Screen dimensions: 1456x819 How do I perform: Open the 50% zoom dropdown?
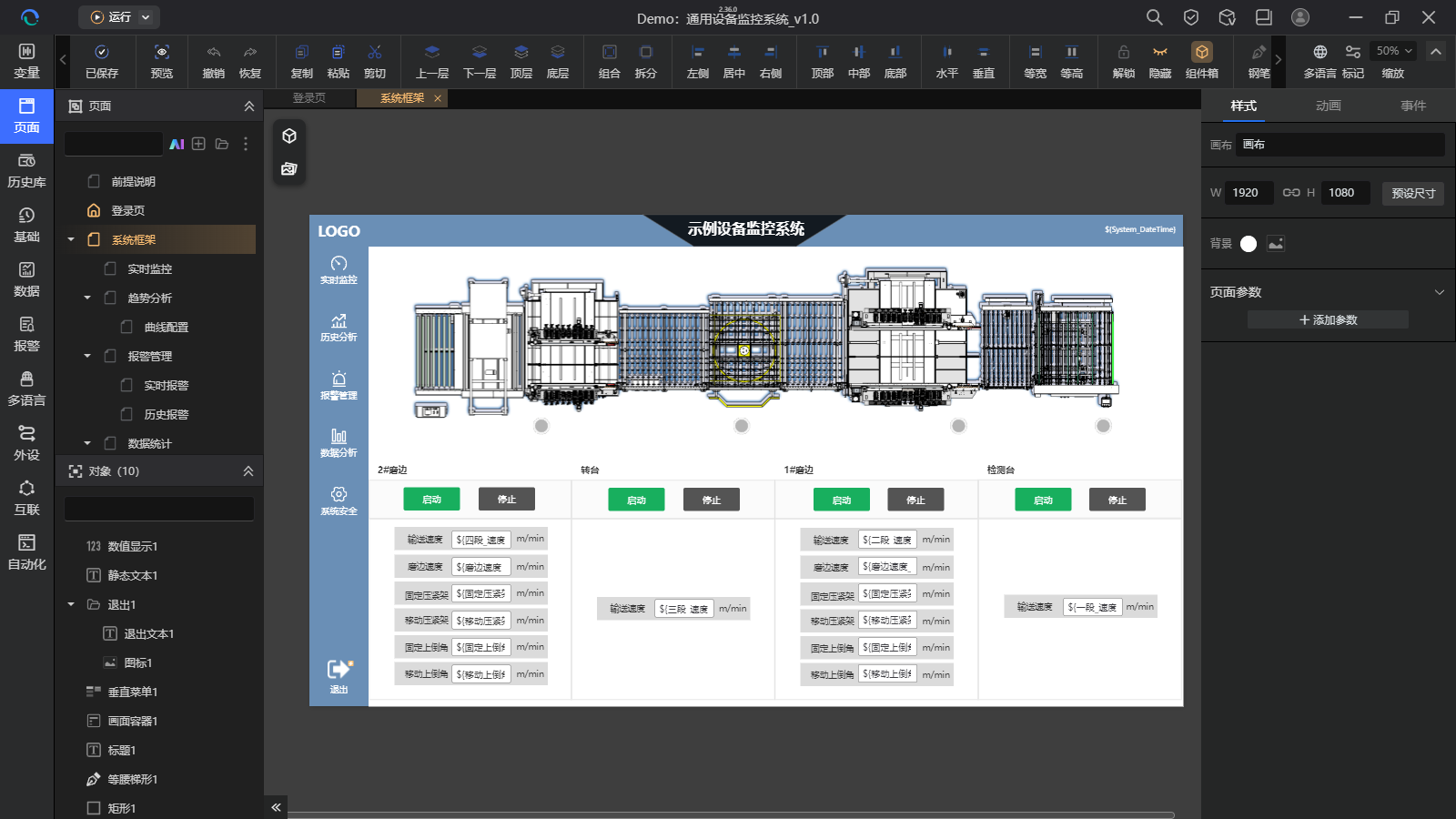point(1393,51)
